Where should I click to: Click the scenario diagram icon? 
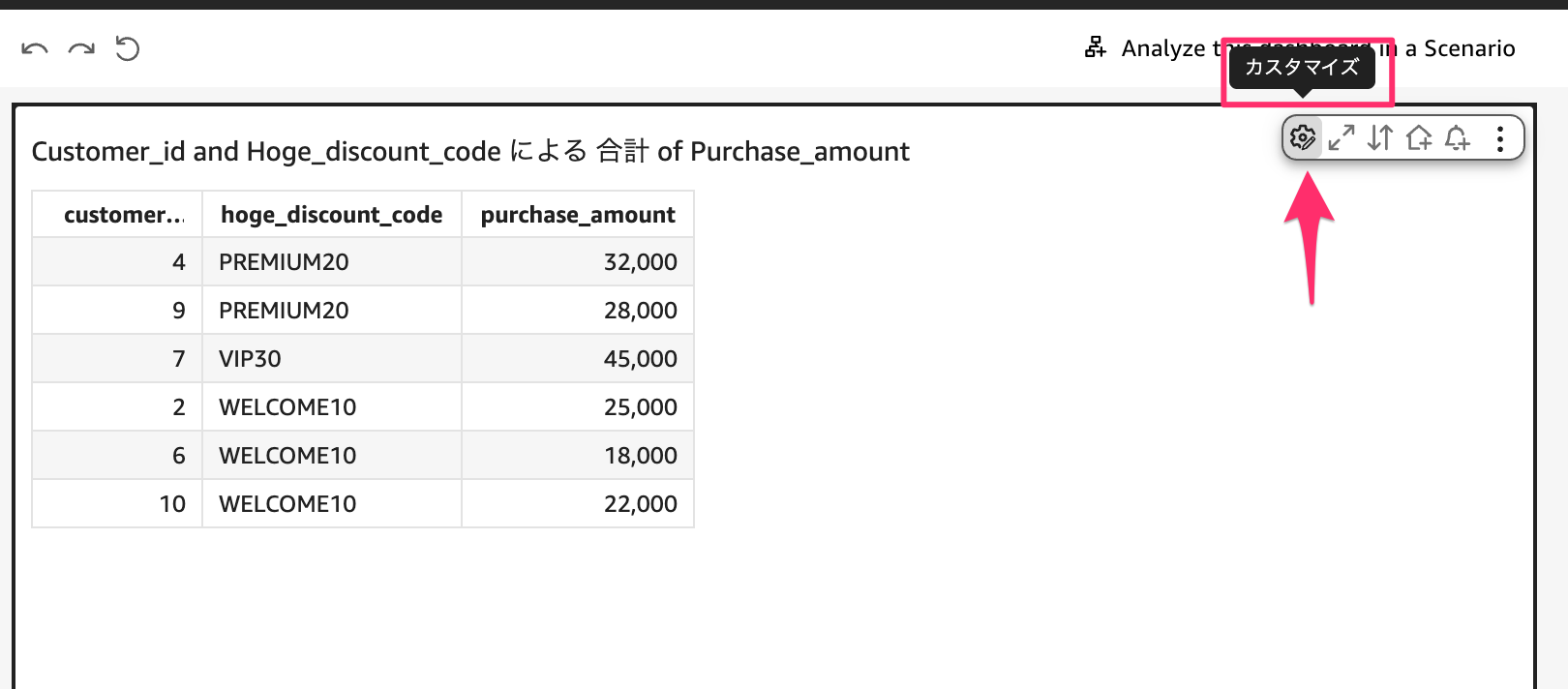pos(1096,47)
